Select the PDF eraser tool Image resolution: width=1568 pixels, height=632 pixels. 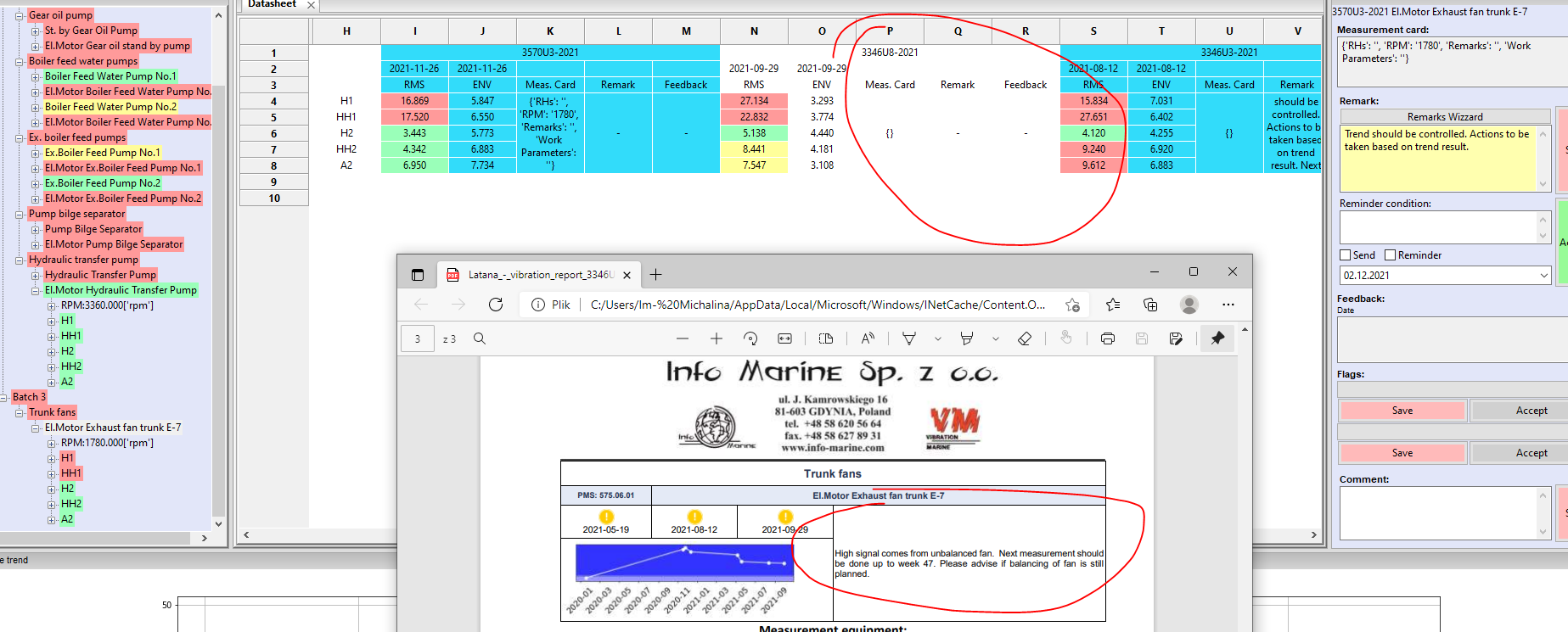[x=1025, y=338]
